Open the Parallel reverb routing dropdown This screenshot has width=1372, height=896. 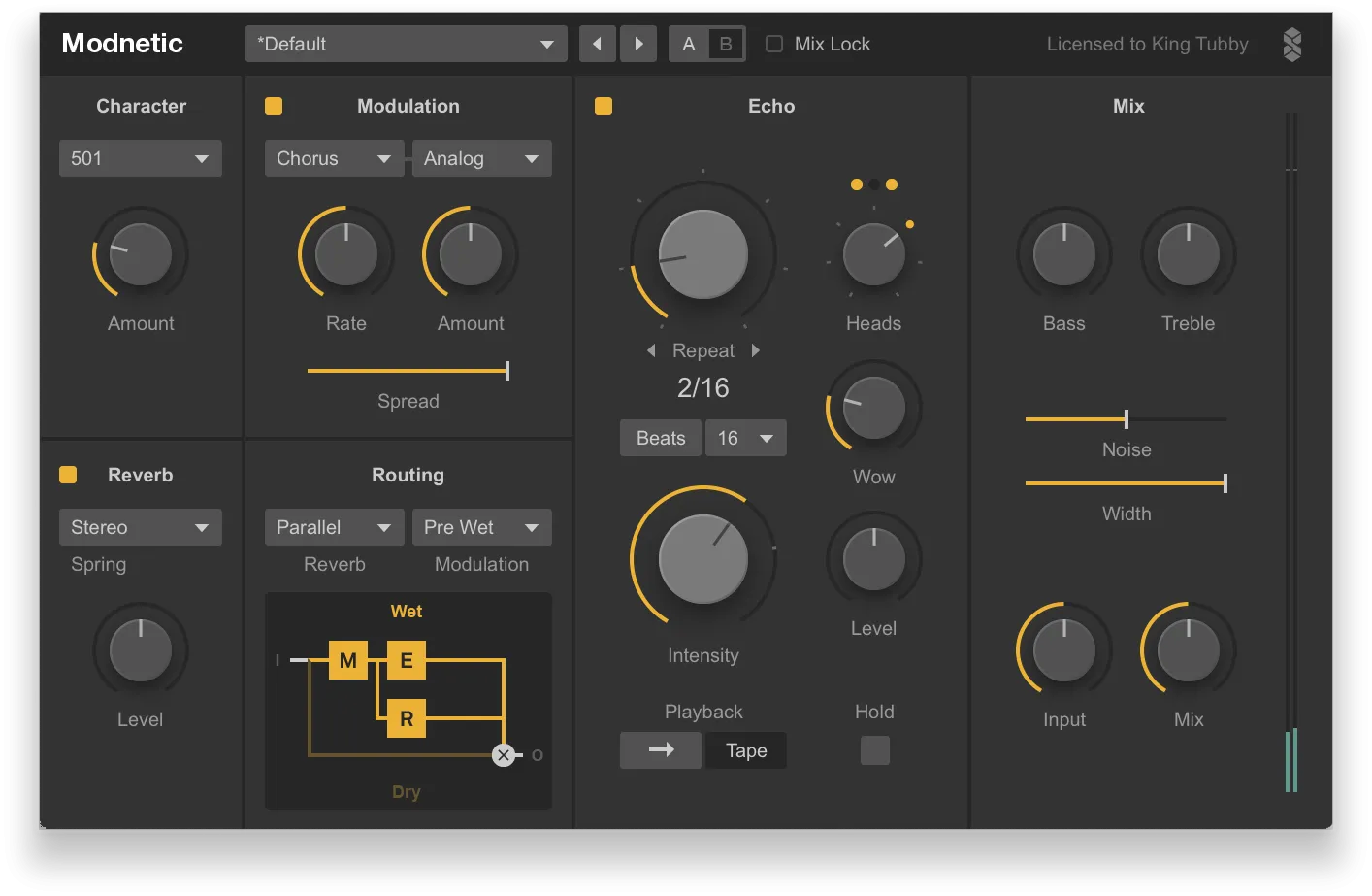point(335,527)
